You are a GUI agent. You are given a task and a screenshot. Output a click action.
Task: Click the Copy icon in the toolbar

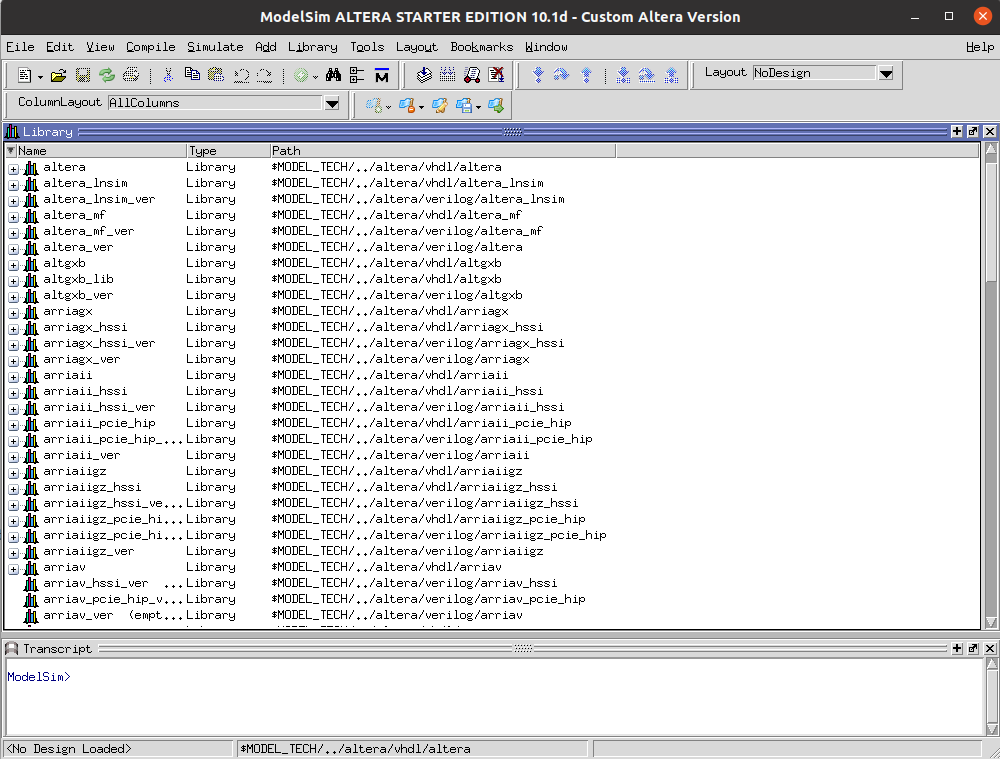click(192, 75)
